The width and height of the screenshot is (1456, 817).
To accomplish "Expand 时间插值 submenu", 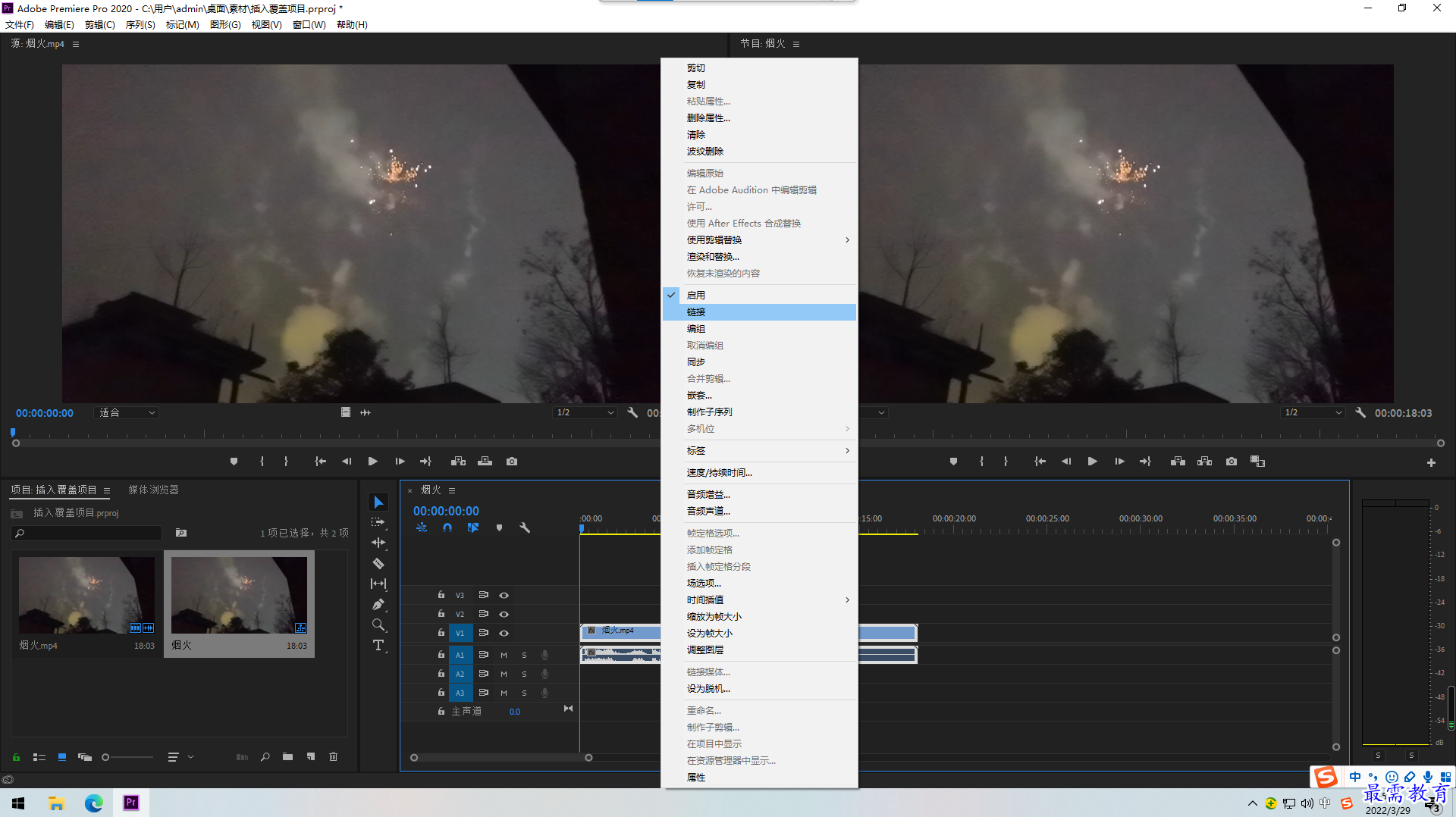I will 759,599.
